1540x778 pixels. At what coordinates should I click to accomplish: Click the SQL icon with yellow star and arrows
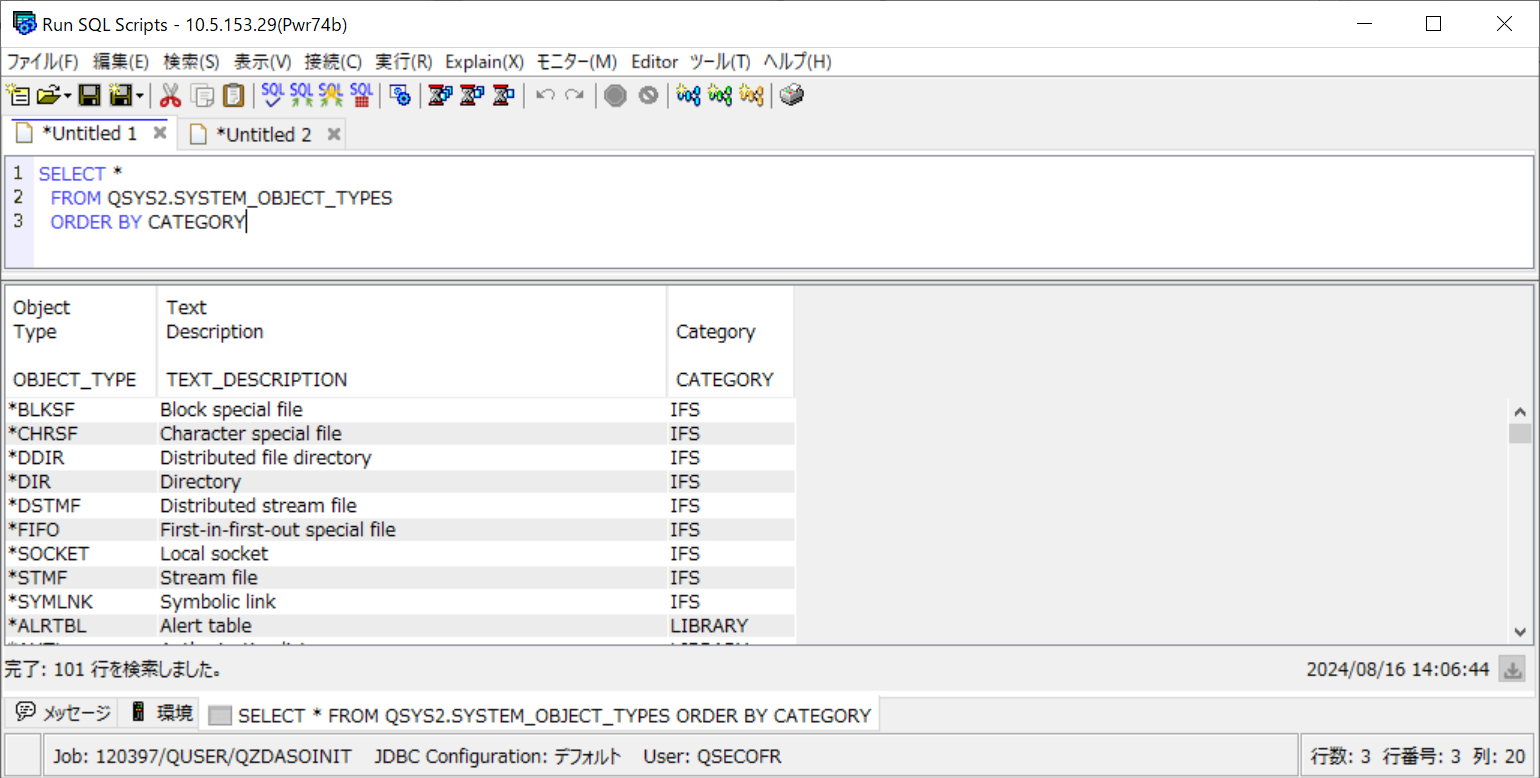[x=331, y=95]
